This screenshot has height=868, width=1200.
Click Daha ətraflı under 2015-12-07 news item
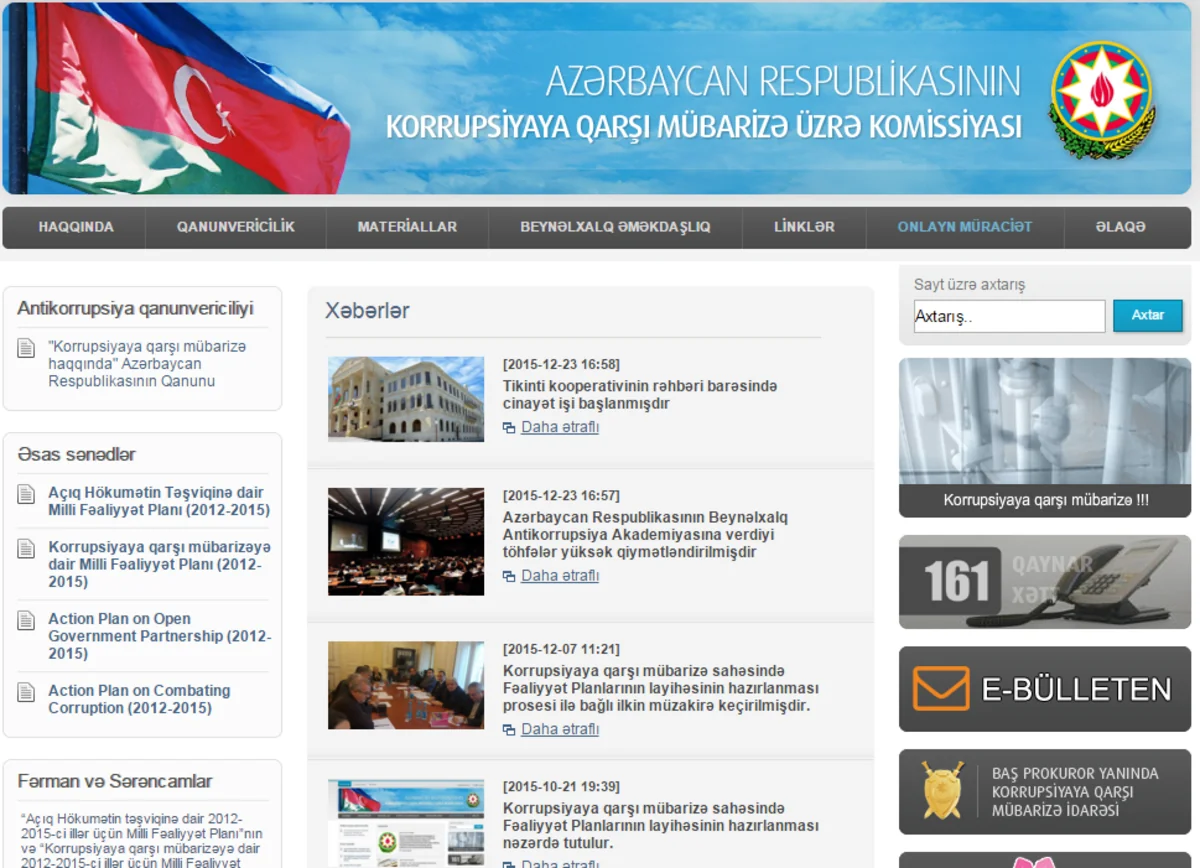coord(560,729)
